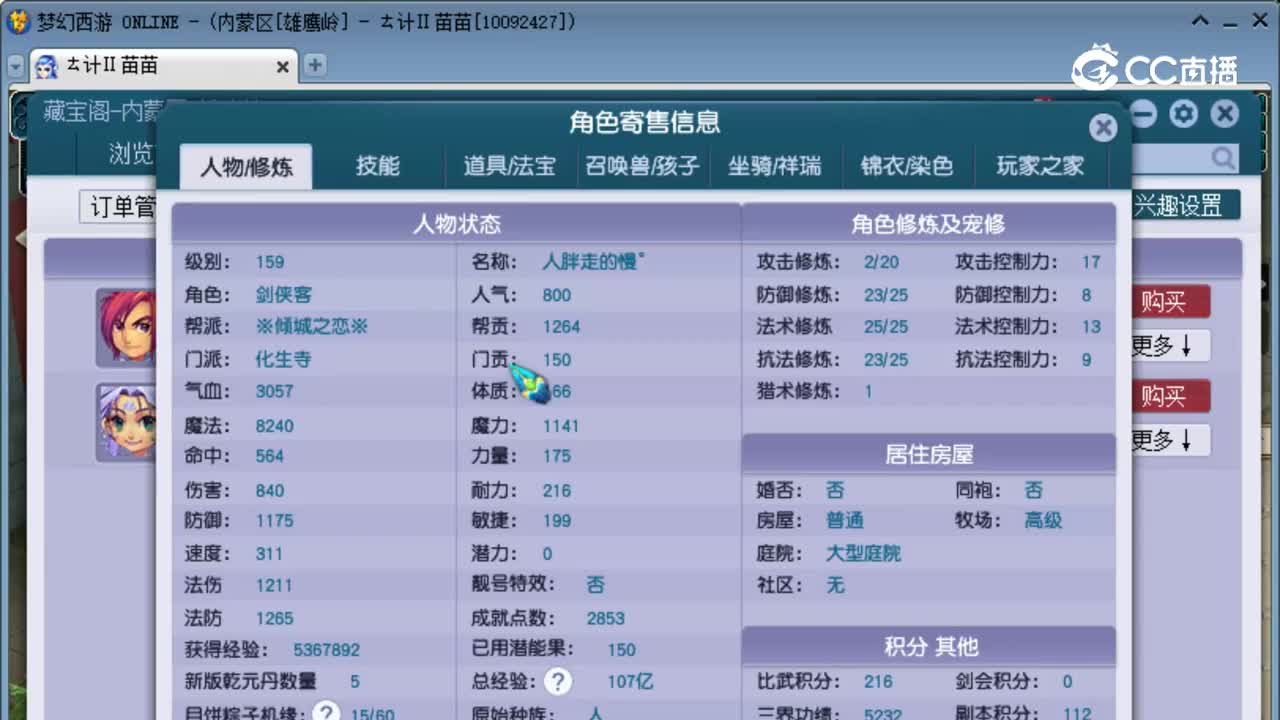Screen dimensions: 1280x720
Task: Open a new tab with the plus icon
Action: pos(314,66)
